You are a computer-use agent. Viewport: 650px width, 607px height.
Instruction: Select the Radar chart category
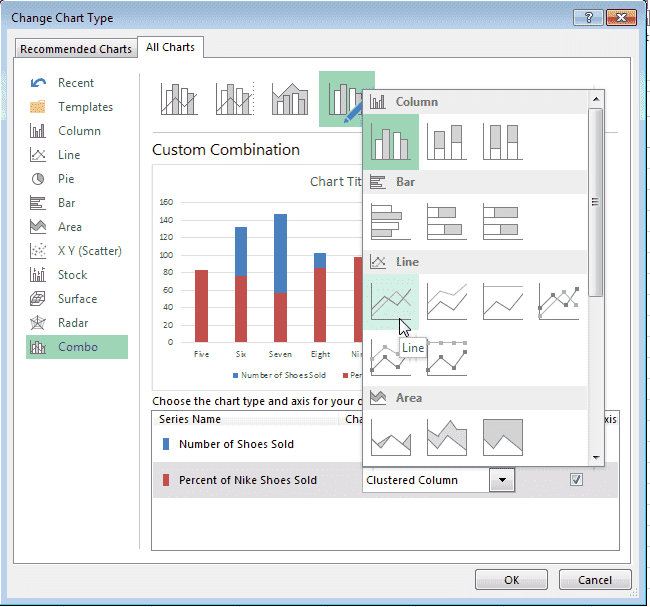pos(73,323)
